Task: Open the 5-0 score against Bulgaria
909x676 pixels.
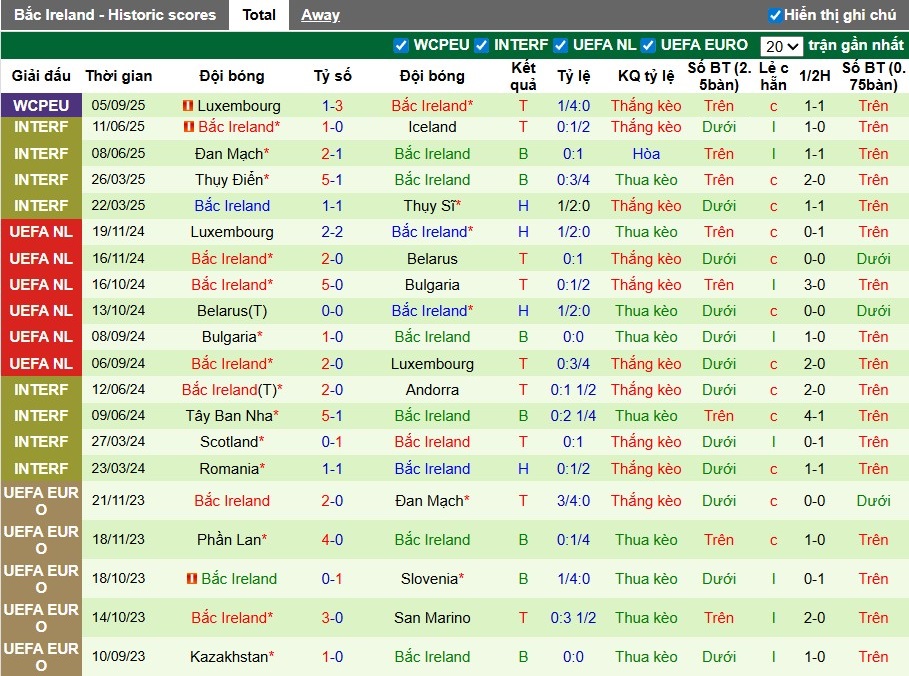Action: 332,285
